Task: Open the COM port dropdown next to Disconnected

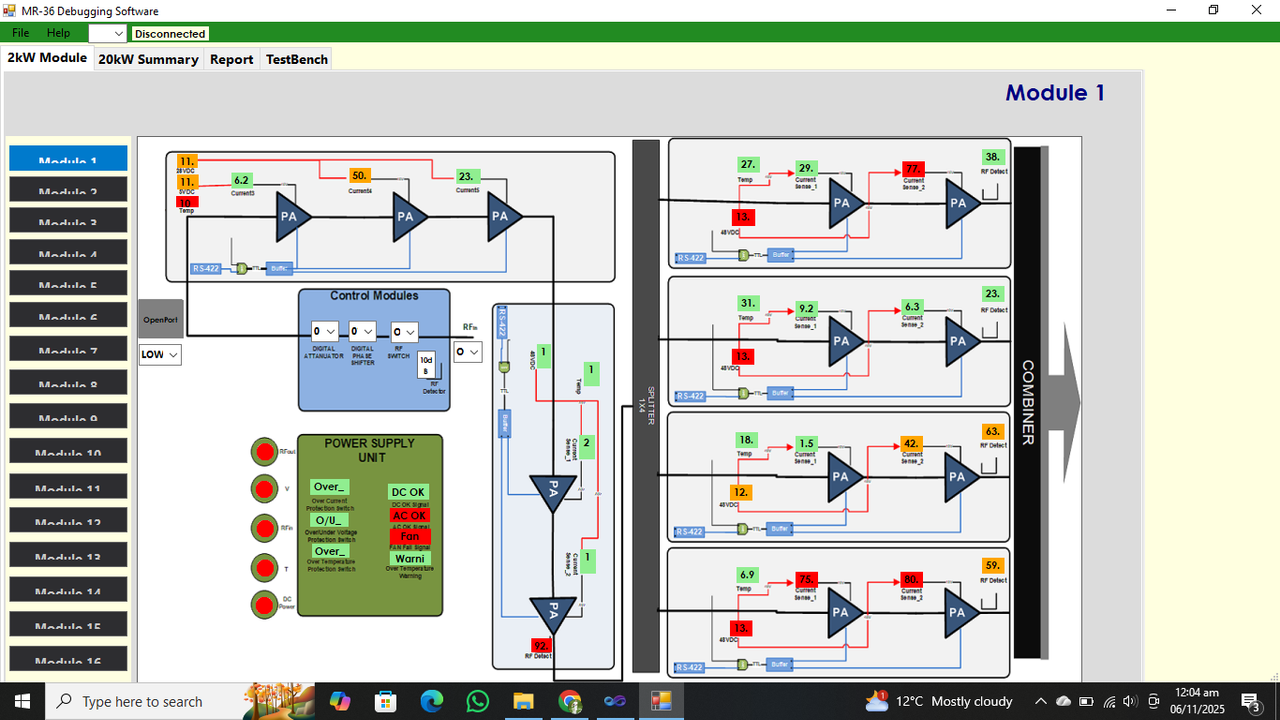Action: [107, 33]
